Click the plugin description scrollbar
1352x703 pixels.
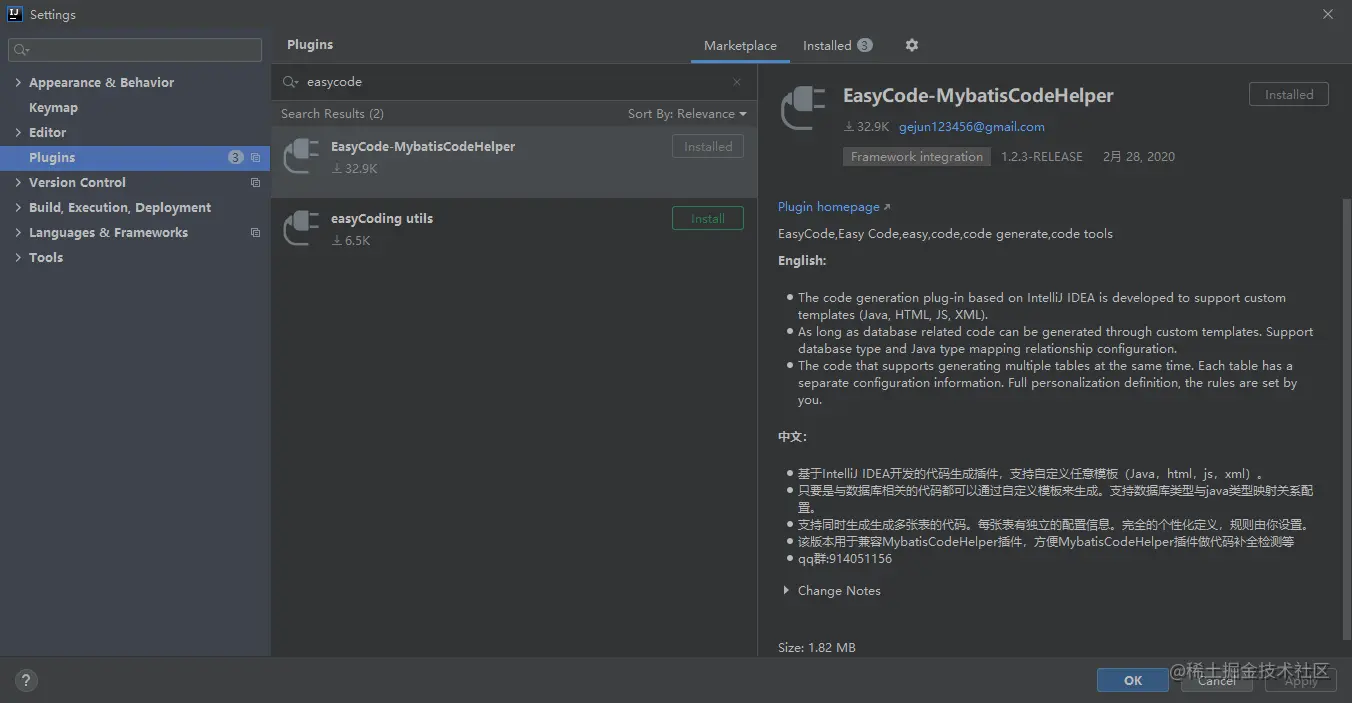1345,418
